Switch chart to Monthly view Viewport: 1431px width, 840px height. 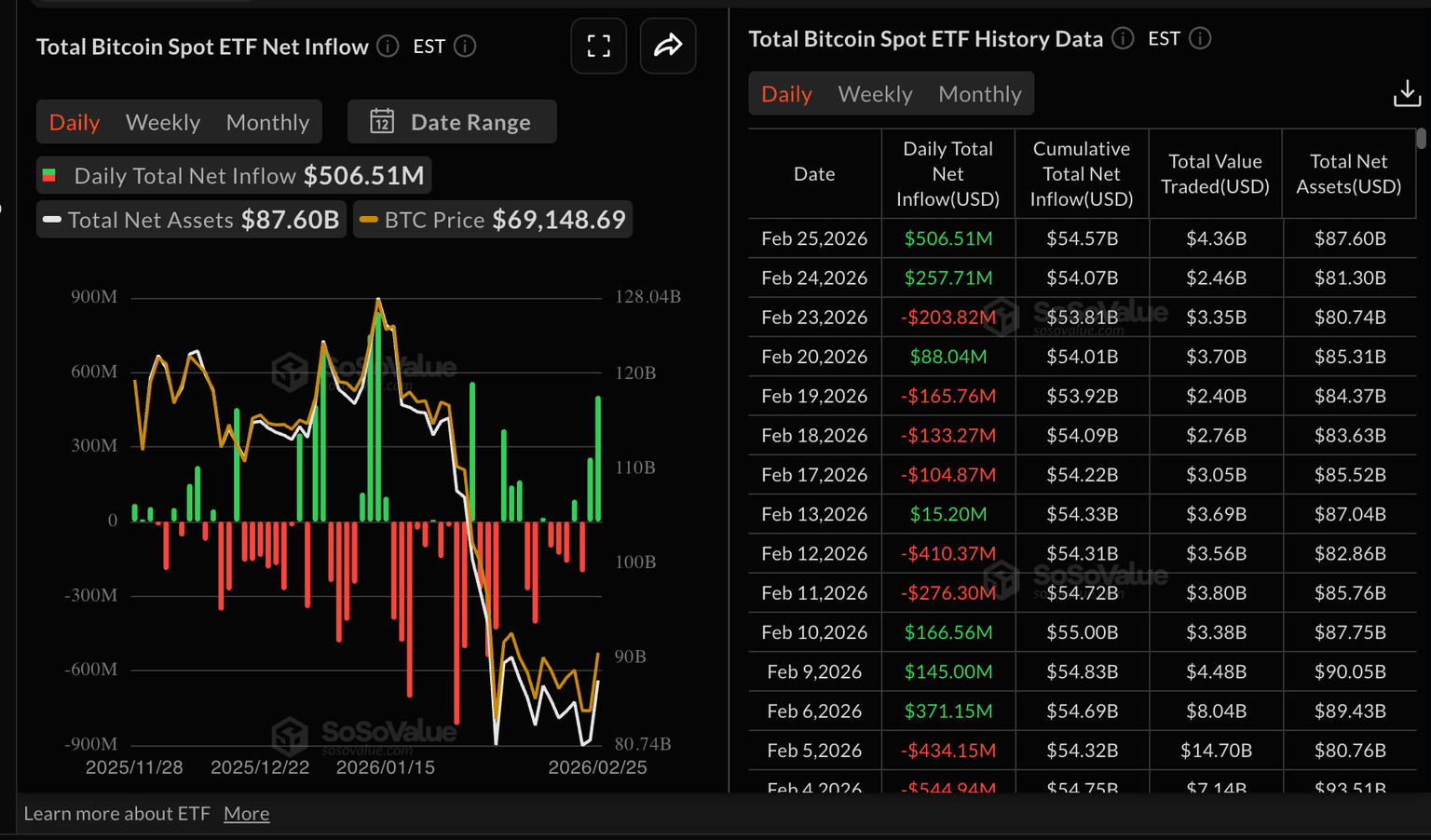[x=267, y=122]
